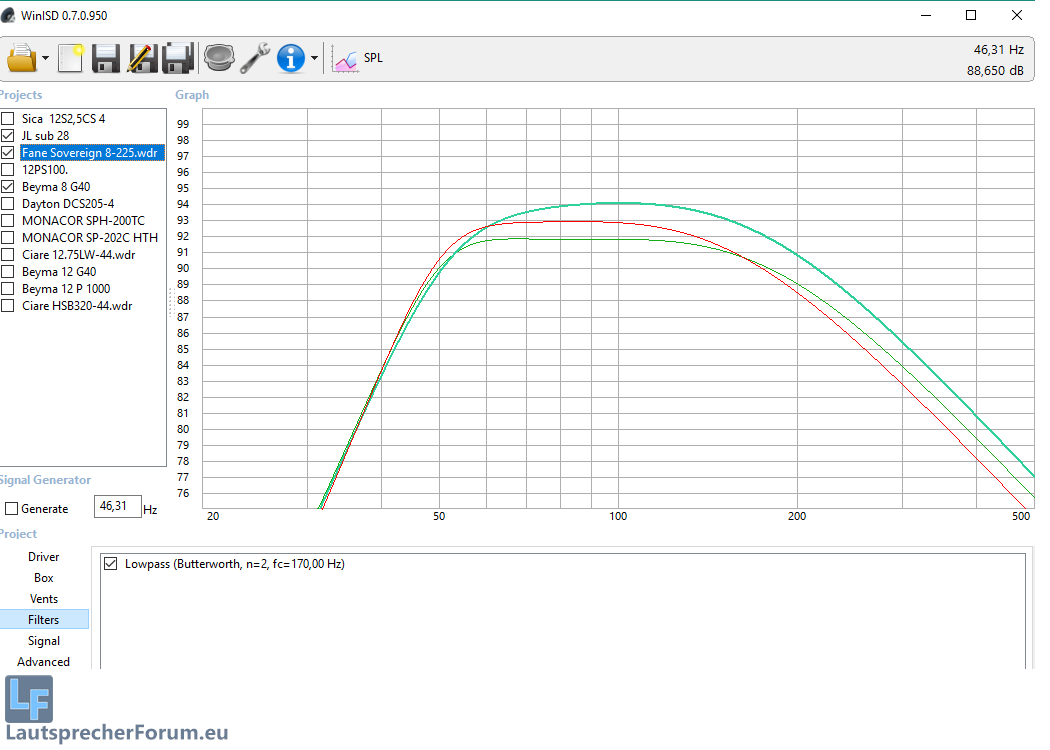The width and height of the screenshot is (1050, 750).
Task: Click the Save As pencil-and-disk icon
Action: pos(142,58)
